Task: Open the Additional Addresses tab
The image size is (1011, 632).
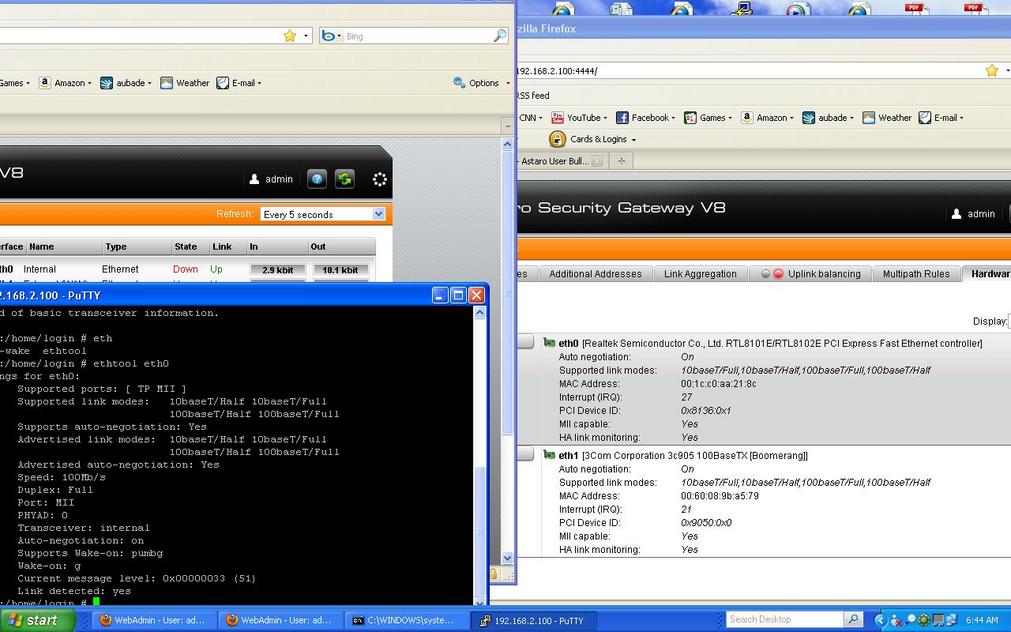Action: pos(595,274)
